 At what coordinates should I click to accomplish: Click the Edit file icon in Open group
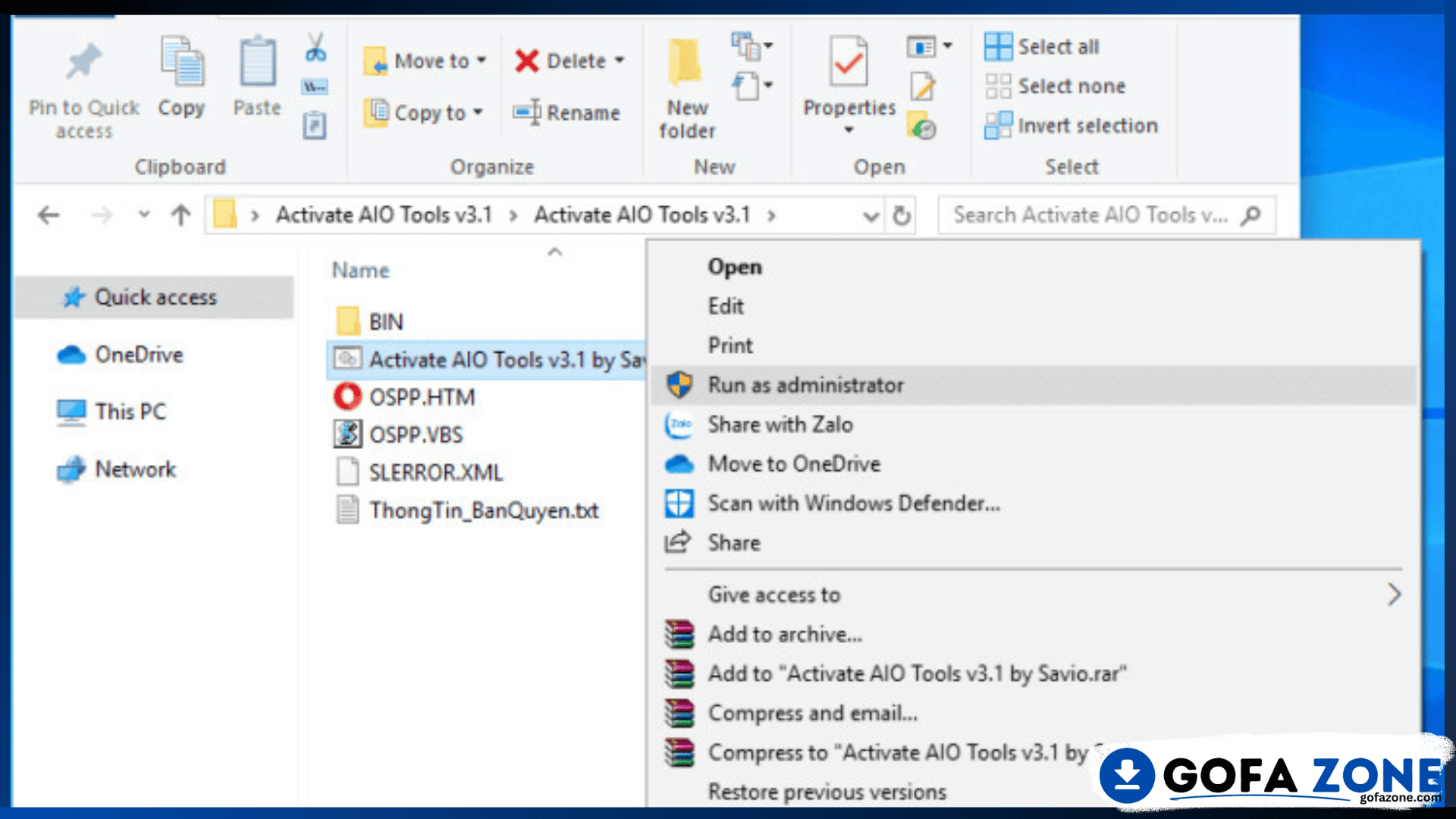pyautogui.click(x=923, y=87)
